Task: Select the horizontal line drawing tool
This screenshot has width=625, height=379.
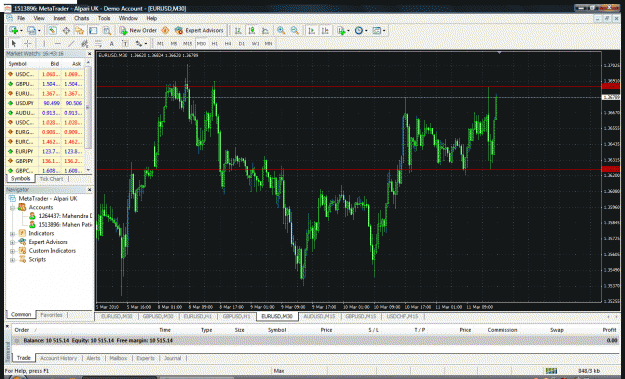Action: [x=58, y=43]
